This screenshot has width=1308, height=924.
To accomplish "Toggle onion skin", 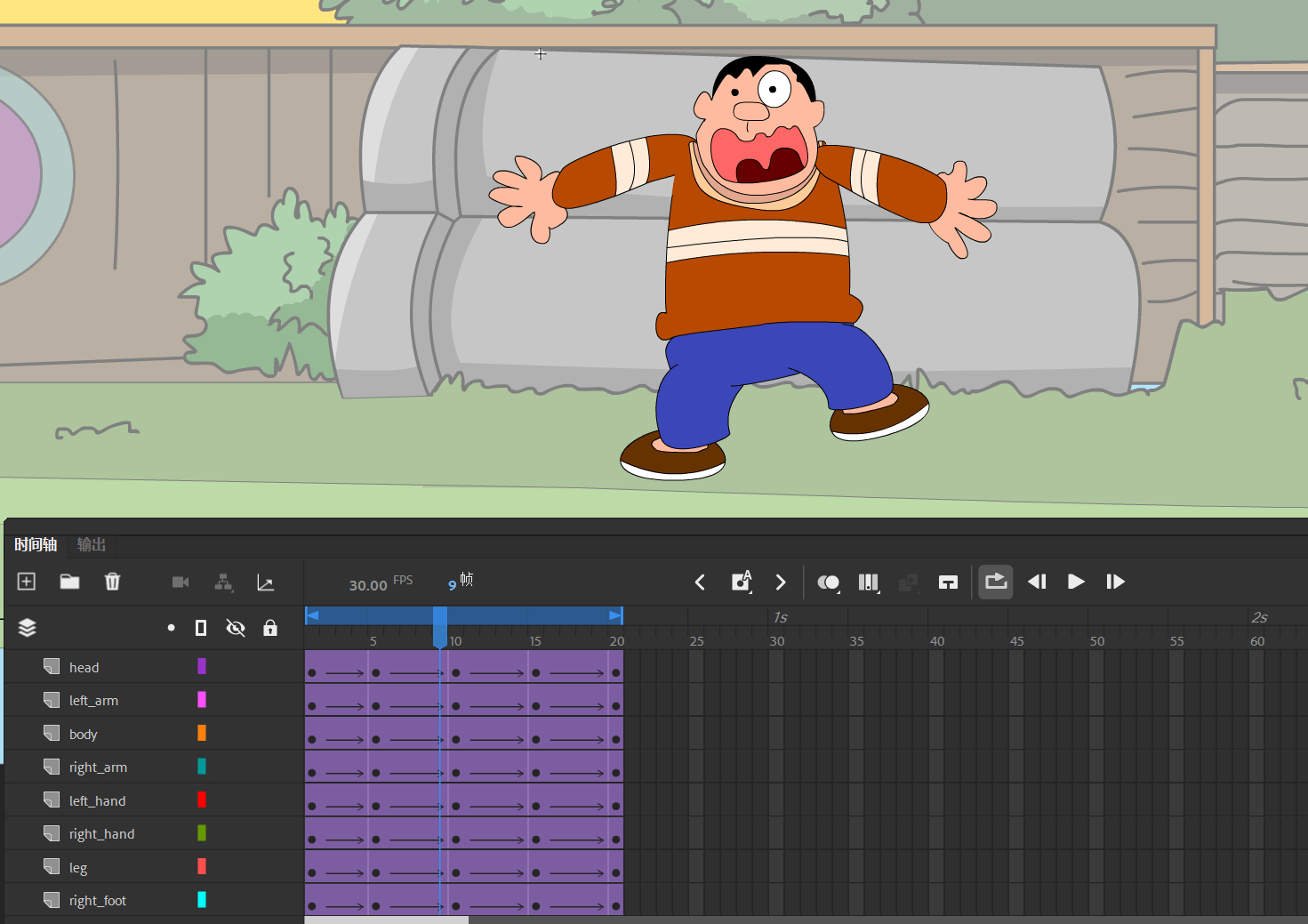I will tap(829, 583).
